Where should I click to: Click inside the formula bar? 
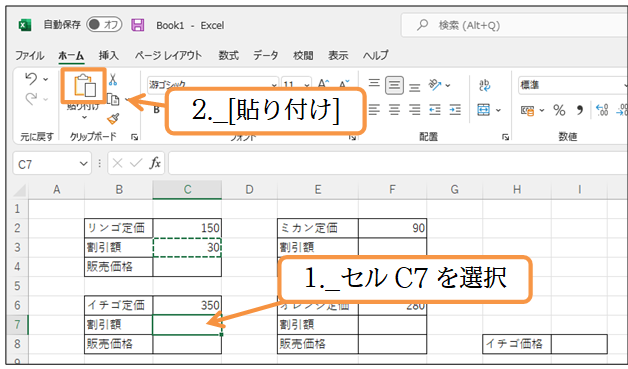[398, 163]
